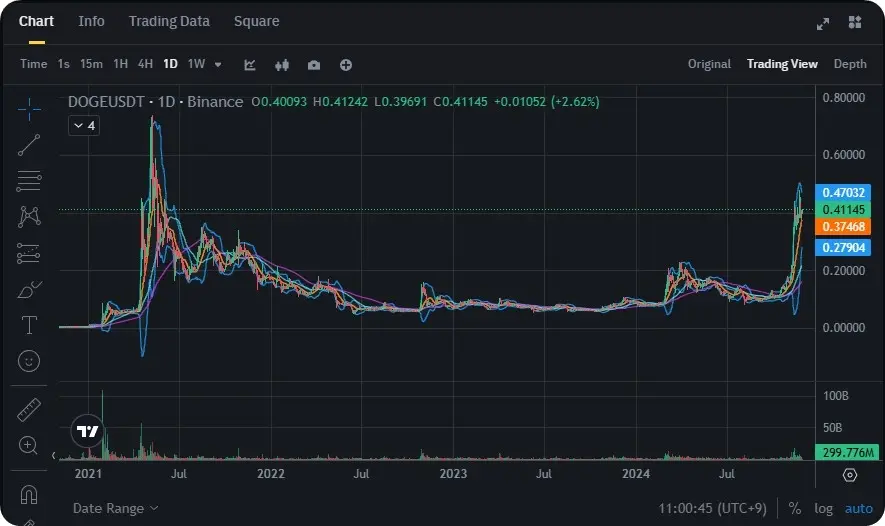
Task: Click the 0.80000 price axis label
Action: 843,98
